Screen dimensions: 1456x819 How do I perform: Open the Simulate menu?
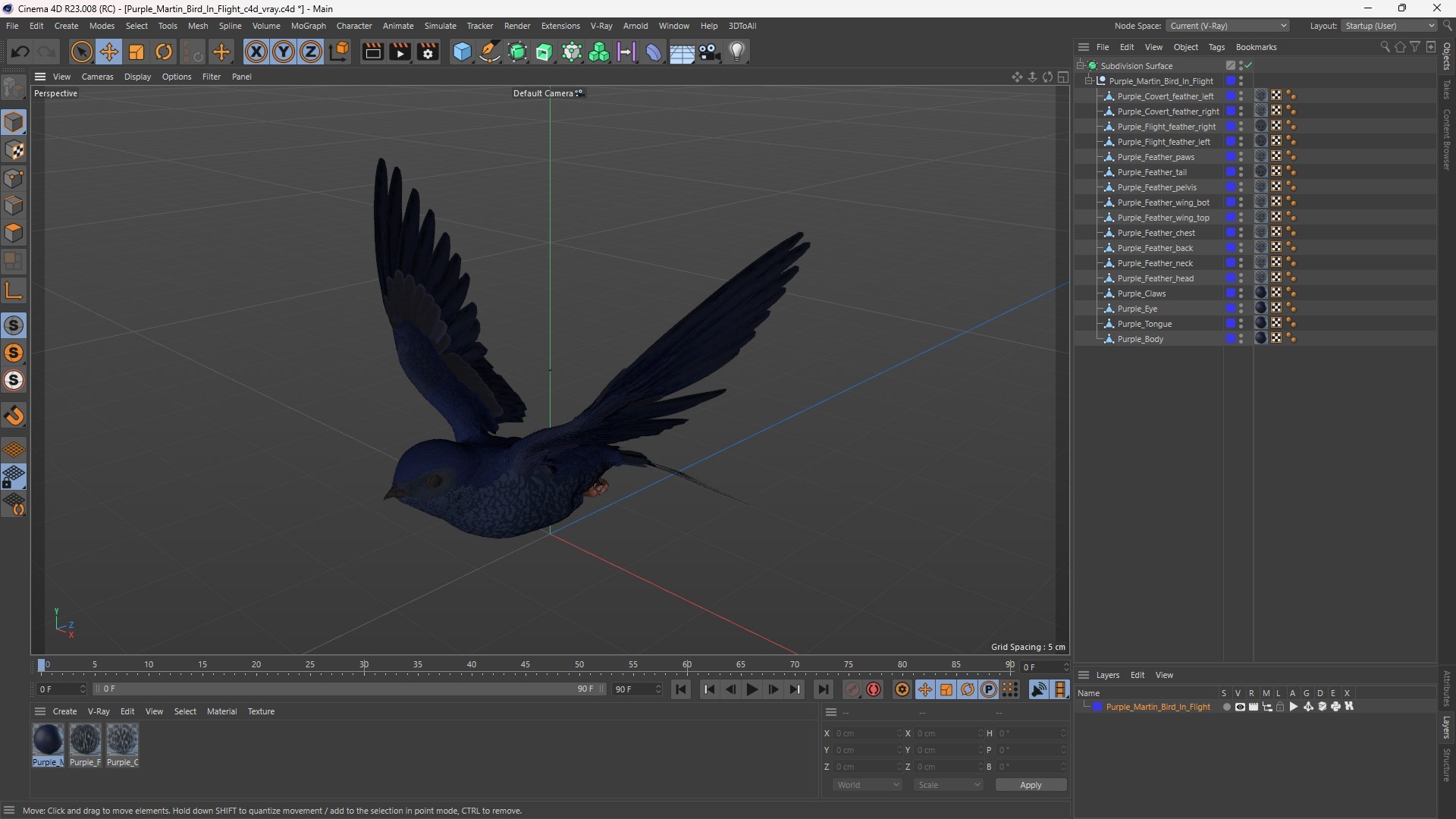pyautogui.click(x=440, y=26)
